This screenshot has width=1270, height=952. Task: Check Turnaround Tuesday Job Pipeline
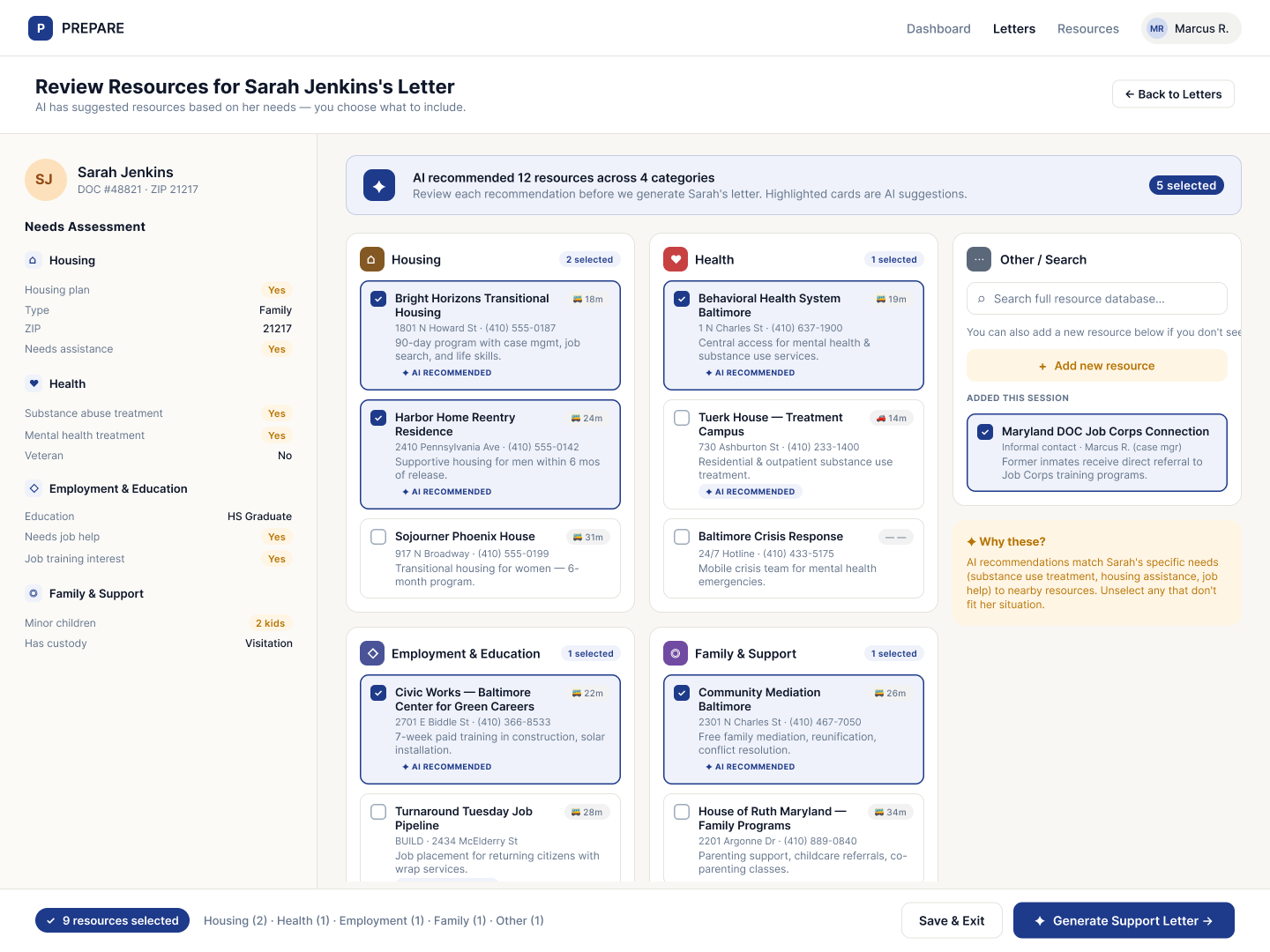click(x=378, y=812)
